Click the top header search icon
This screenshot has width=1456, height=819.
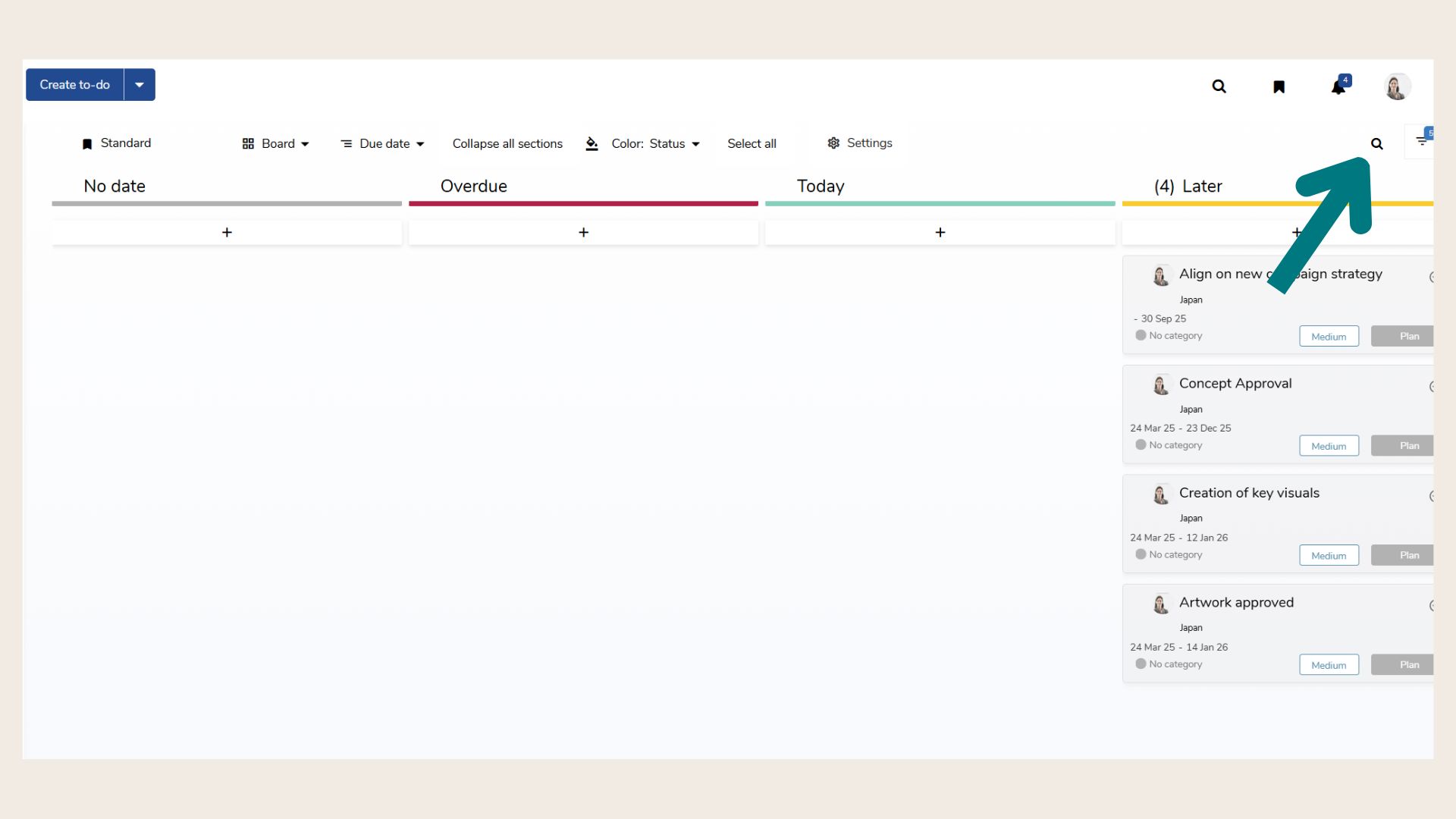[1219, 86]
